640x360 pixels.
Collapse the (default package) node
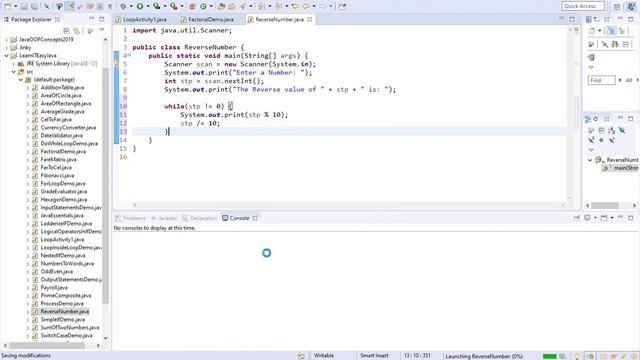click(21, 80)
